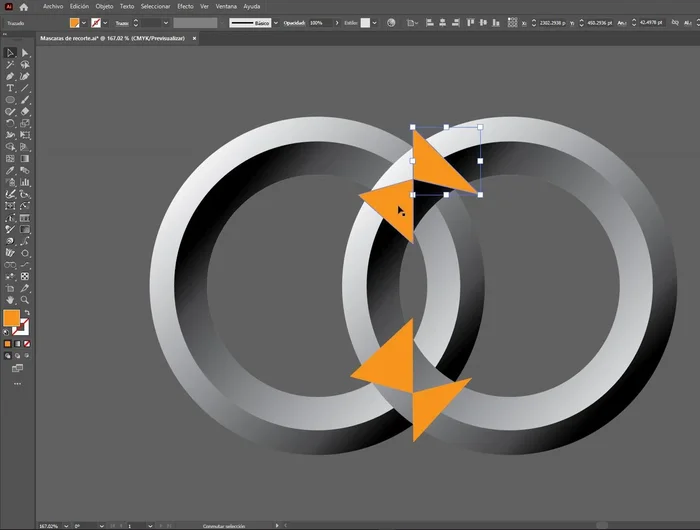Open the Básico brush definition dropdown

click(x=275, y=23)
